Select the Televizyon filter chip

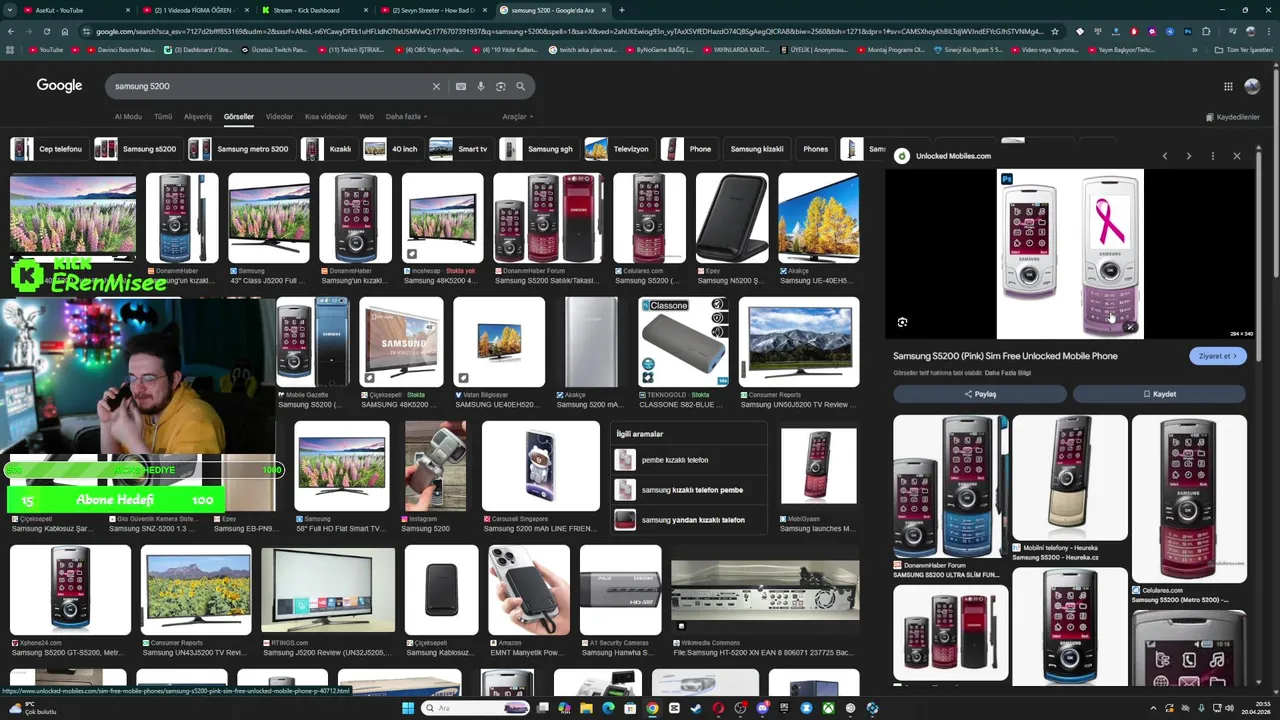click(x=619, y=149)
